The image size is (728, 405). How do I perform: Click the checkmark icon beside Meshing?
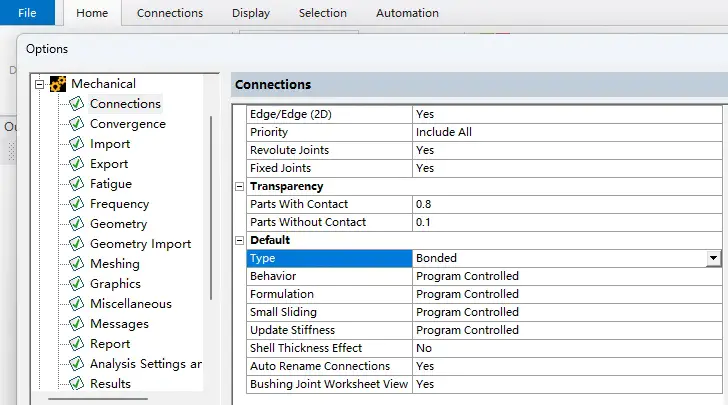[x=77, y=263]
